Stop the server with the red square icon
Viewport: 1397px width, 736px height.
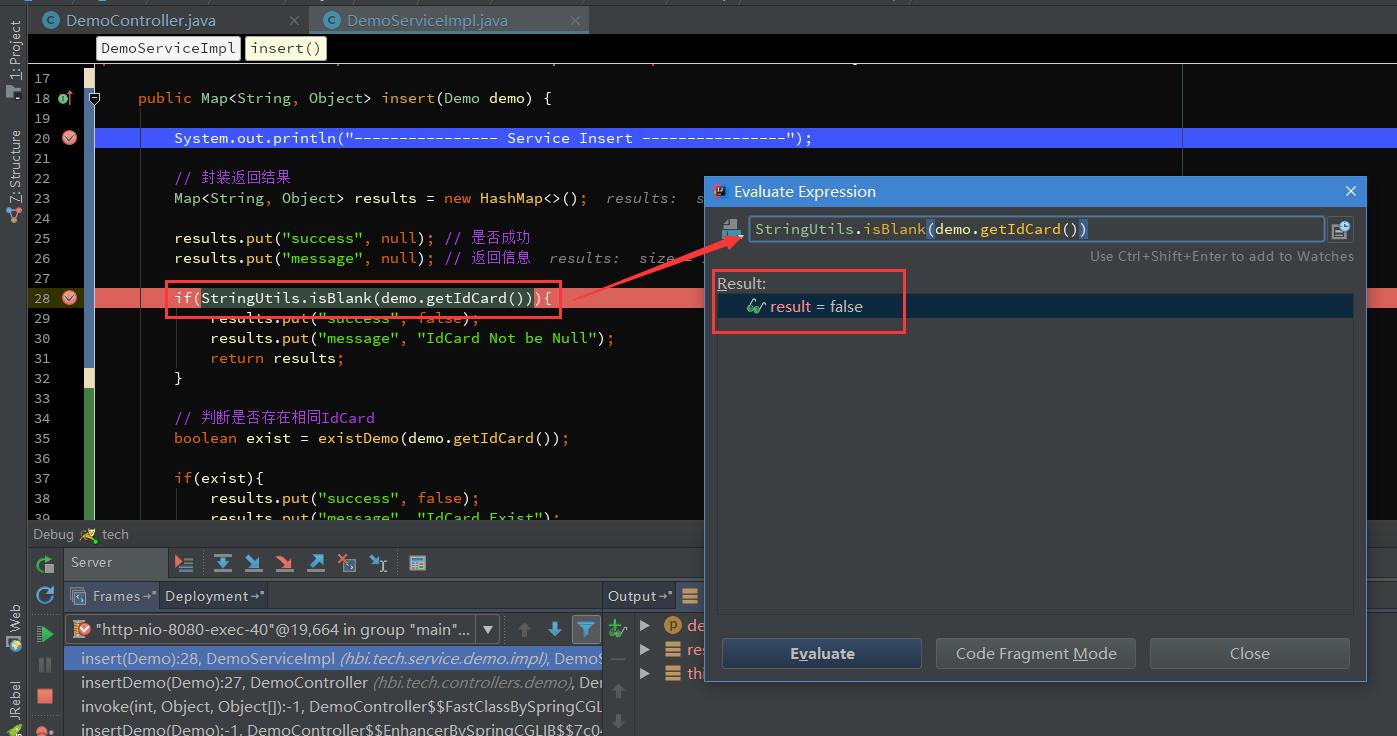[x=44, y=697]
